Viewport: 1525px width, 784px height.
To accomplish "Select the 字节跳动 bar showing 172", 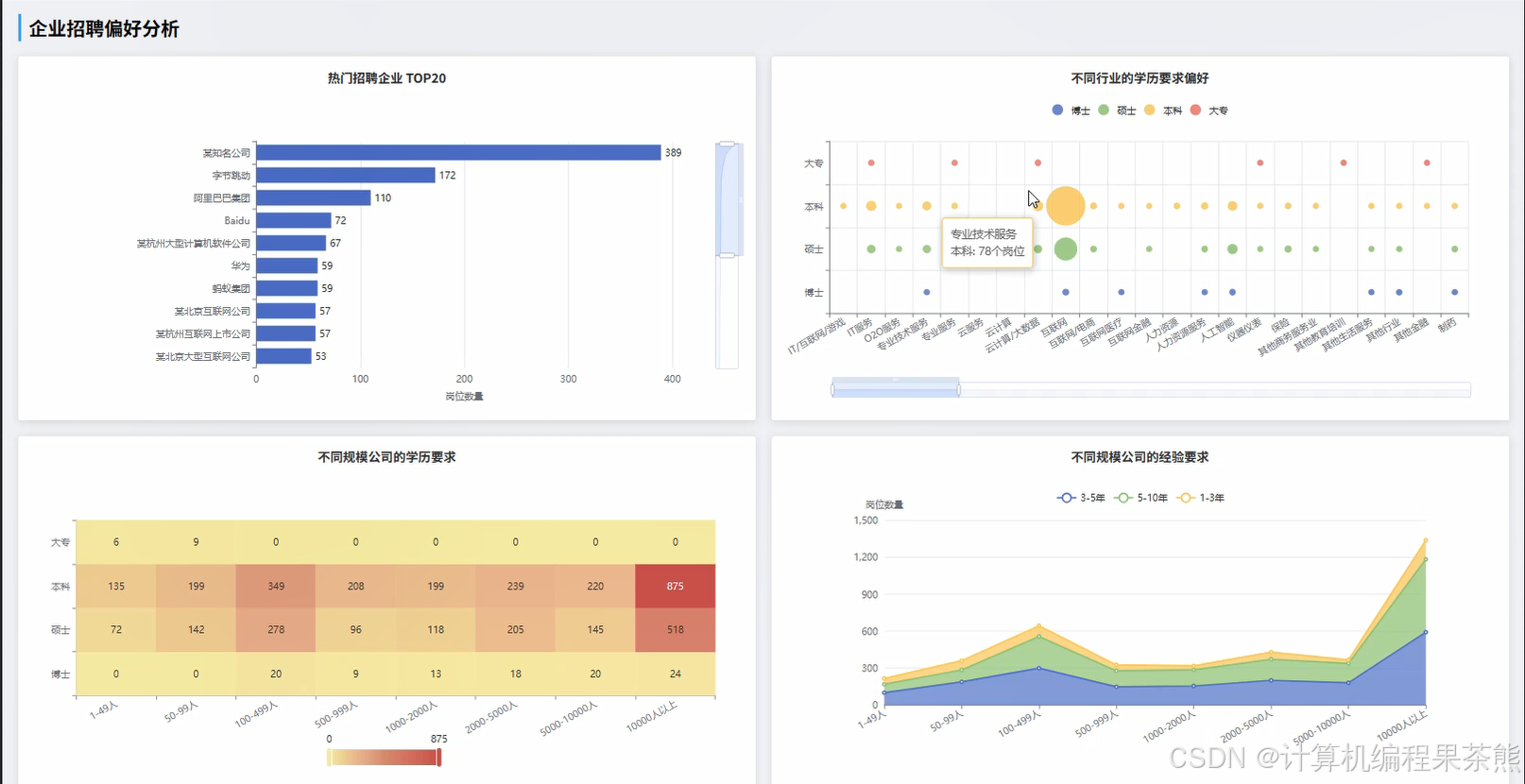I will pos(346,175).
